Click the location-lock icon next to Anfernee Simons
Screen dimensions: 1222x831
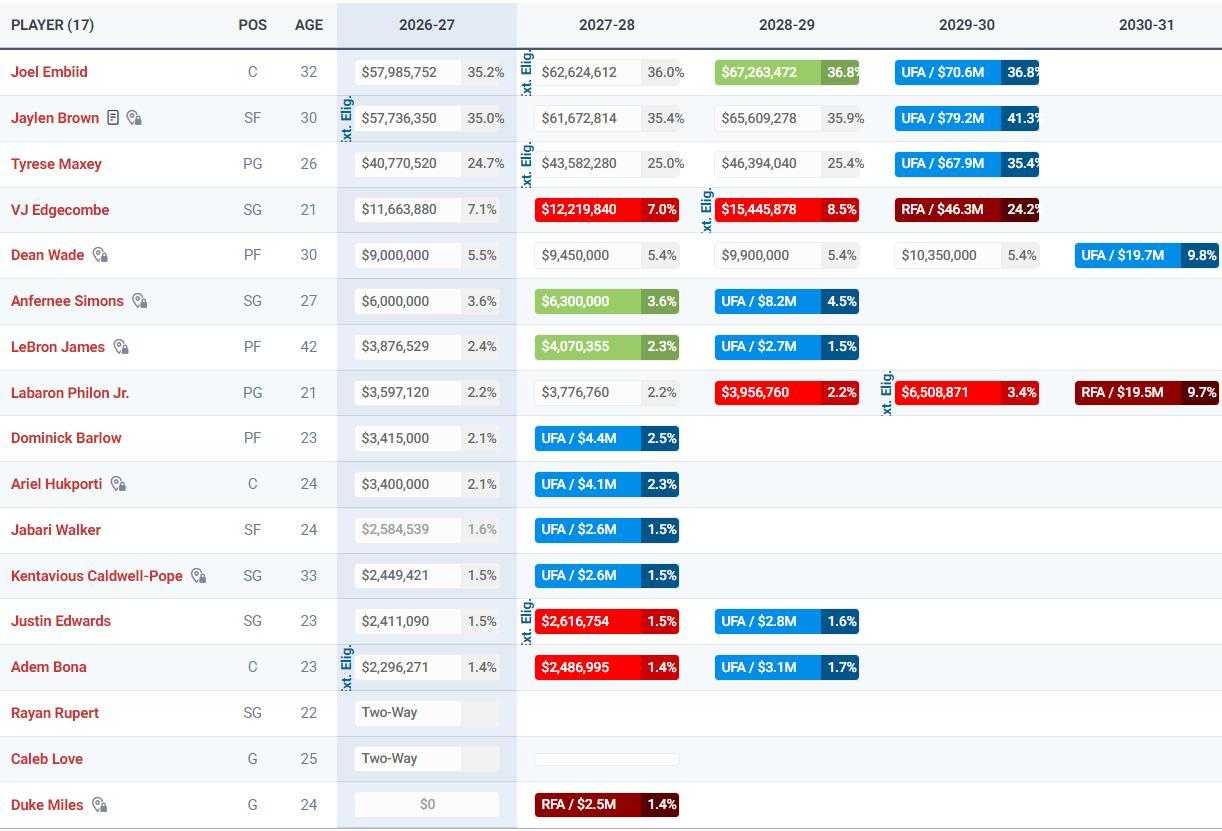coord(140,301)
